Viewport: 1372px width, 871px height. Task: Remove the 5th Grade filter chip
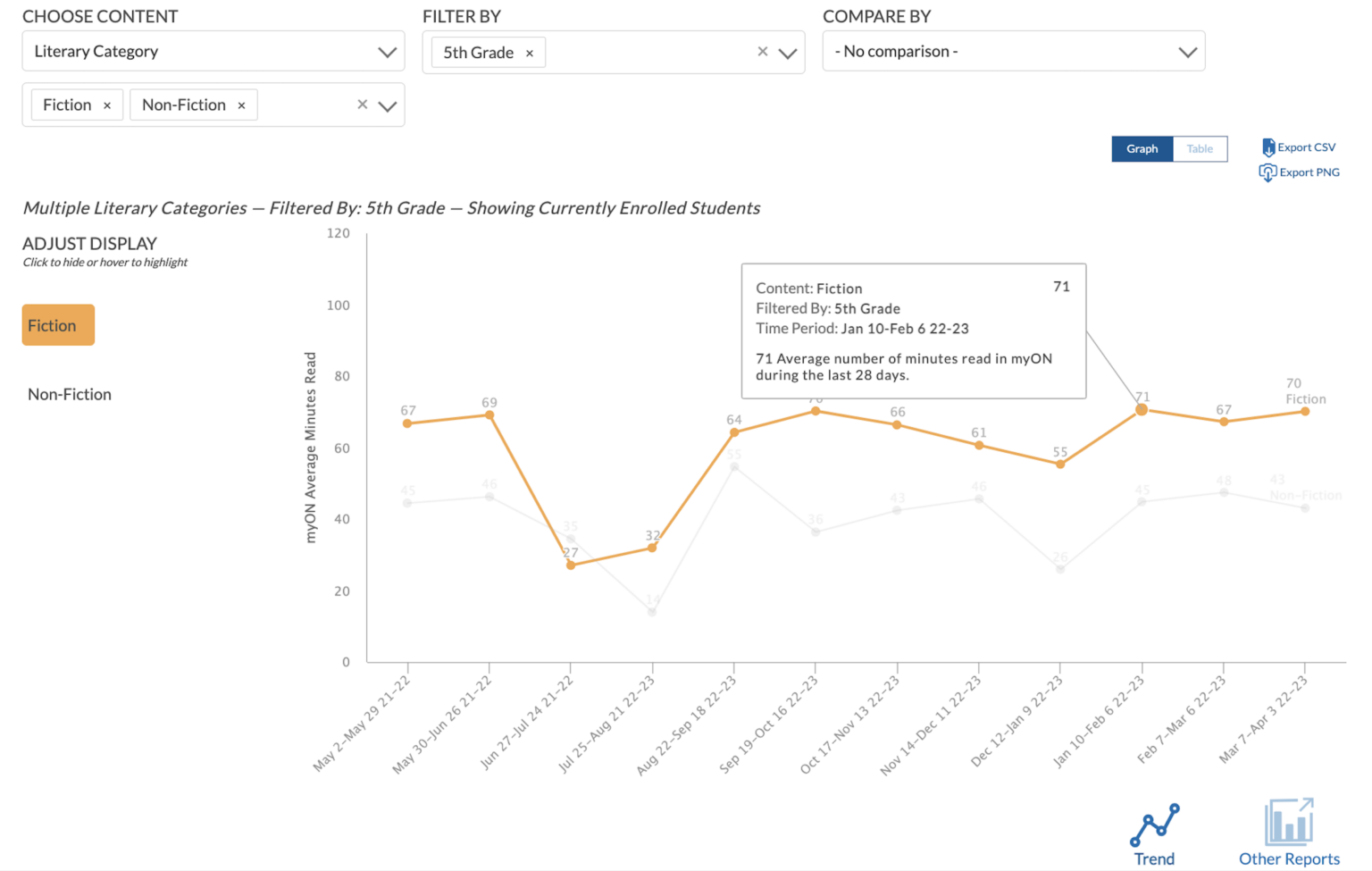[x=531, y=53]
